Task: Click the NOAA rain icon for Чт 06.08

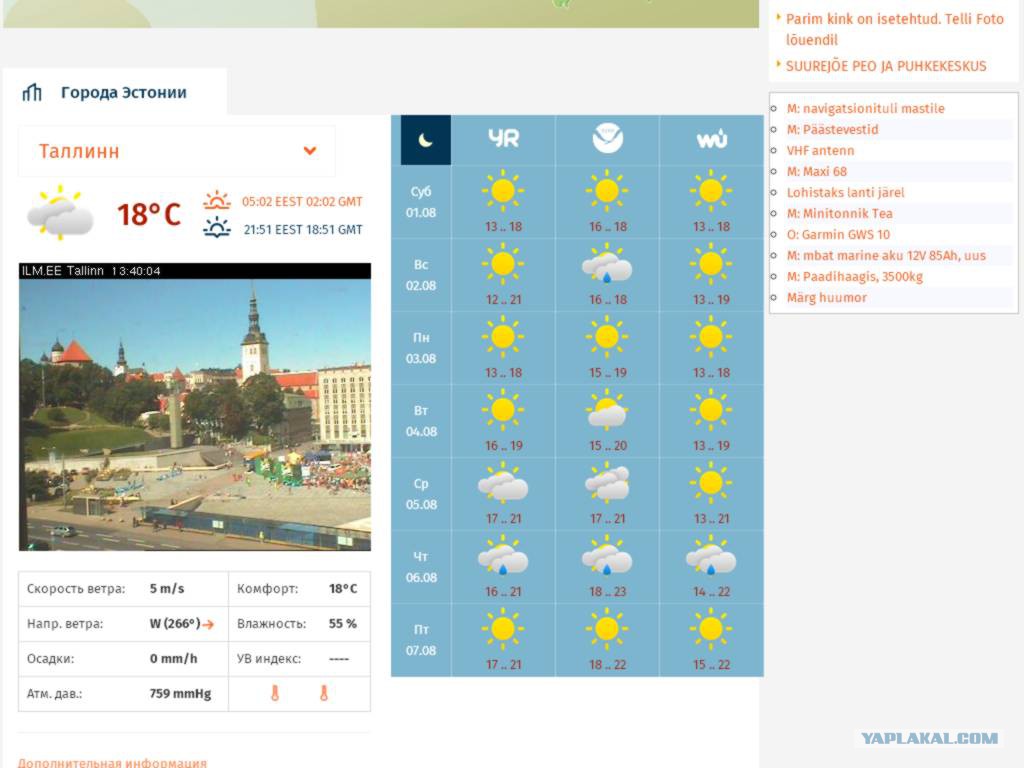Action: tap(607, 556)
